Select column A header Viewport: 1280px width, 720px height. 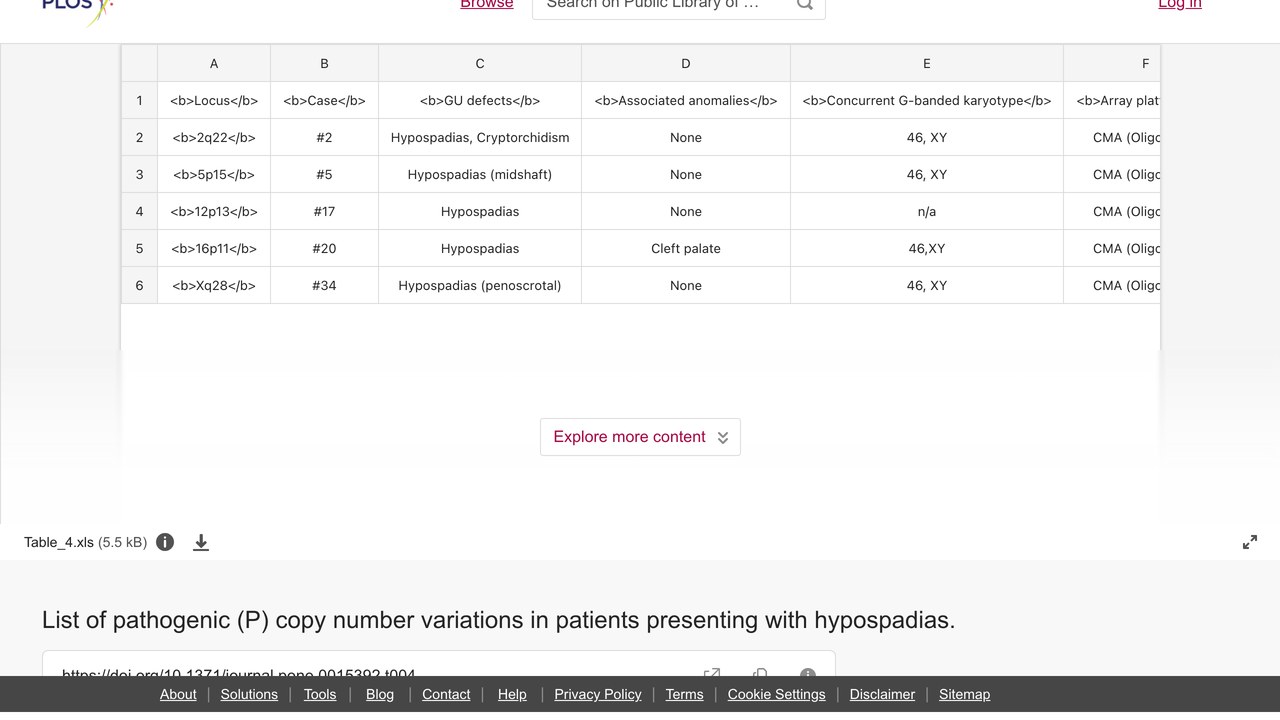tap(214, 63)
